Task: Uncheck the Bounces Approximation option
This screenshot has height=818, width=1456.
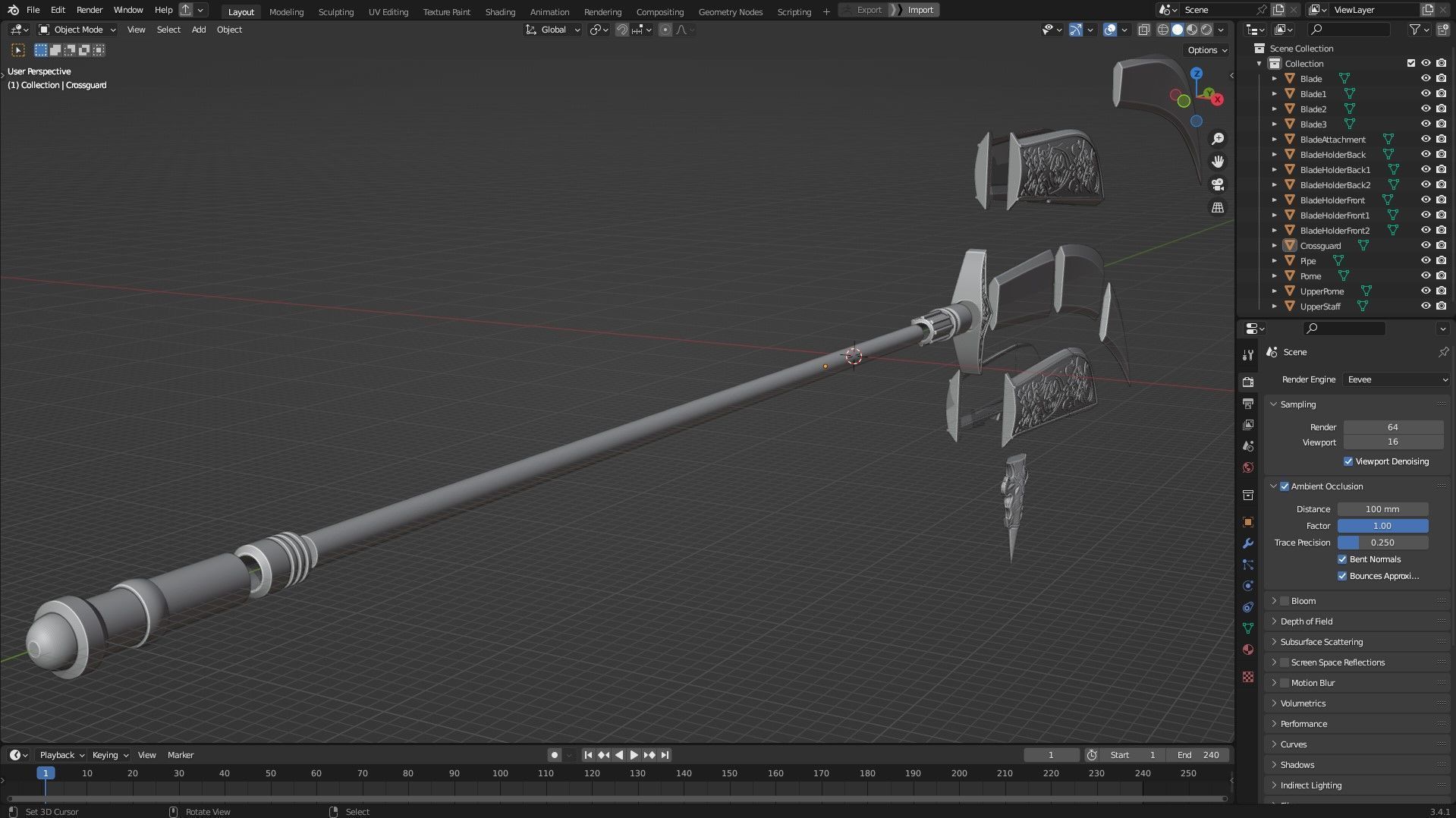Action: pyautogui.click(x=1342, y=576)
